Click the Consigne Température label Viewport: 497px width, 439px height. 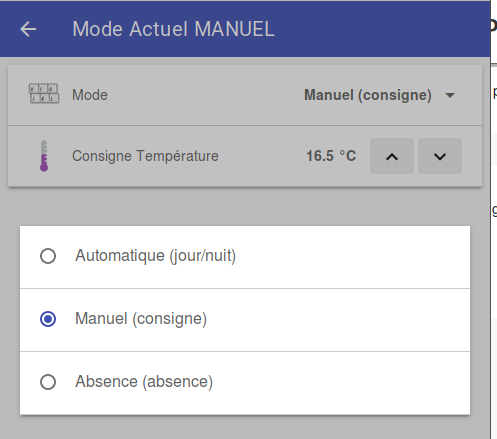145,156
